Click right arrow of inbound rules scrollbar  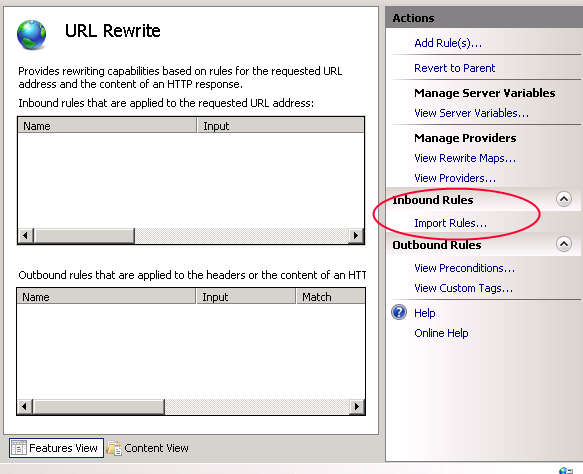pos(356,235)
